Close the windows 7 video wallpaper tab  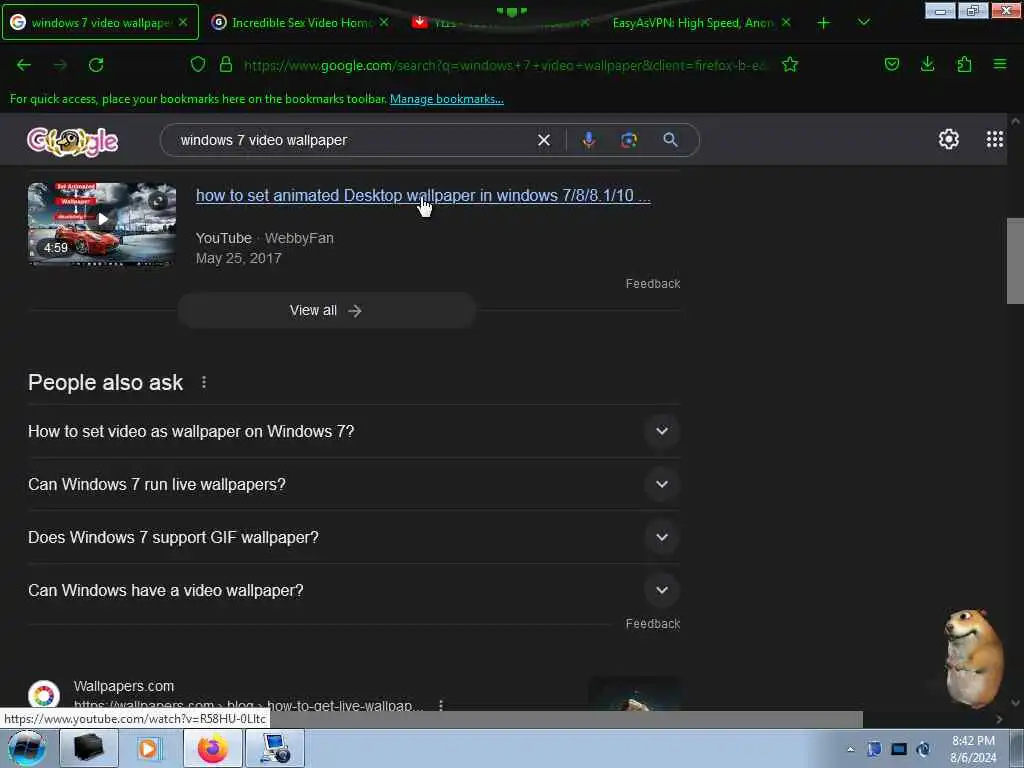point(184,22)
